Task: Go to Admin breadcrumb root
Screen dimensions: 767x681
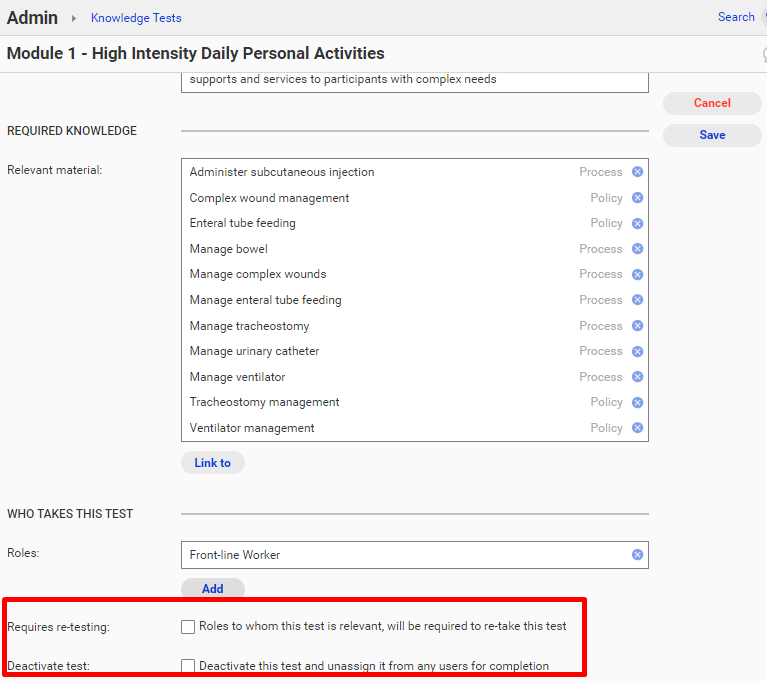Action: [32, 18]
